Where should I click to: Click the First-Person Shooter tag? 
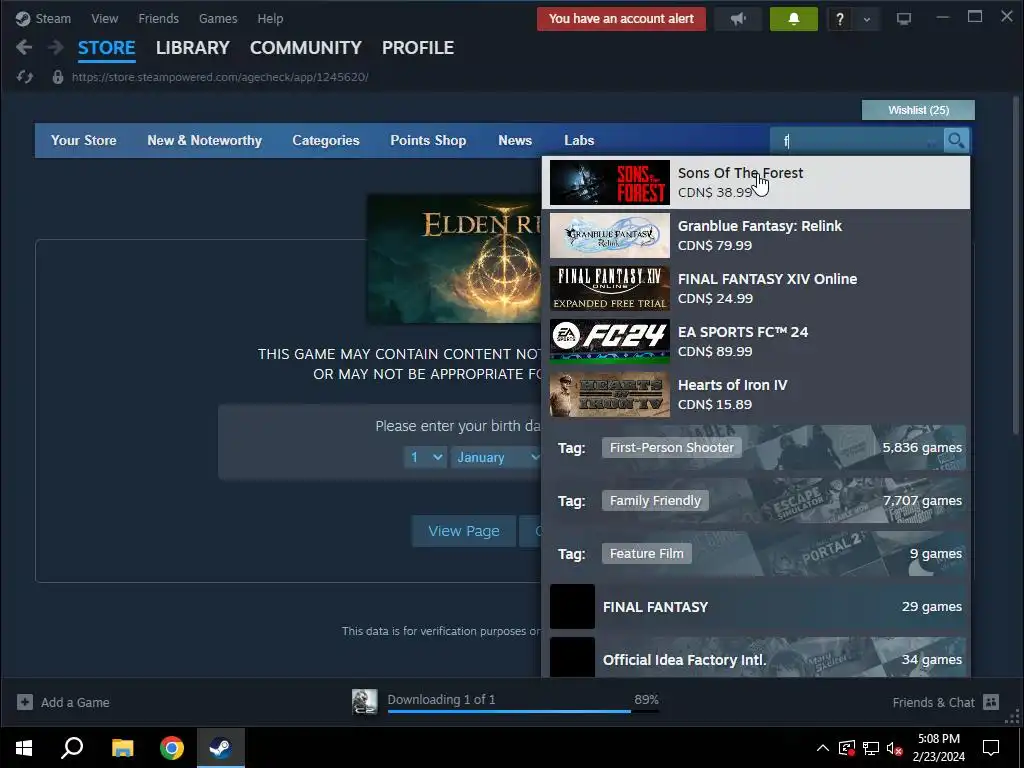[671, 447]
